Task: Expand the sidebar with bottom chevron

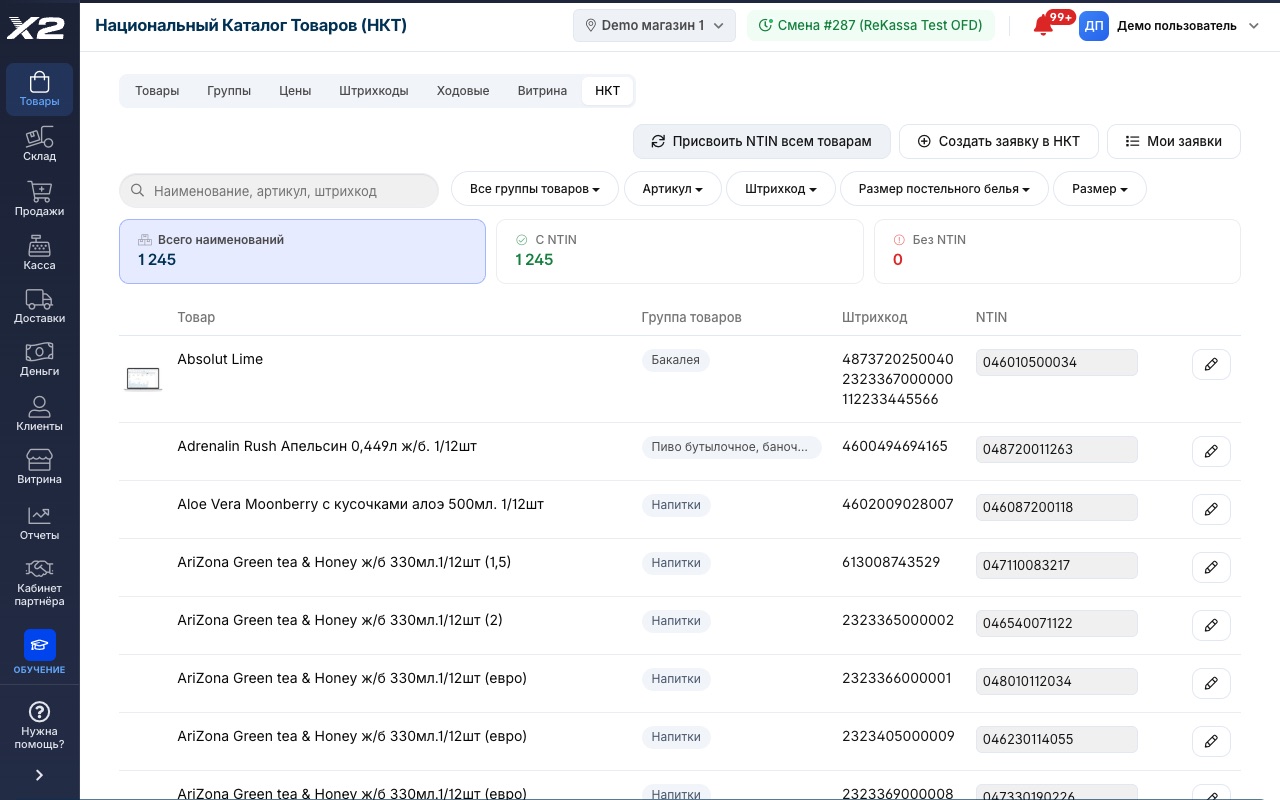Action: coord(39,775)
